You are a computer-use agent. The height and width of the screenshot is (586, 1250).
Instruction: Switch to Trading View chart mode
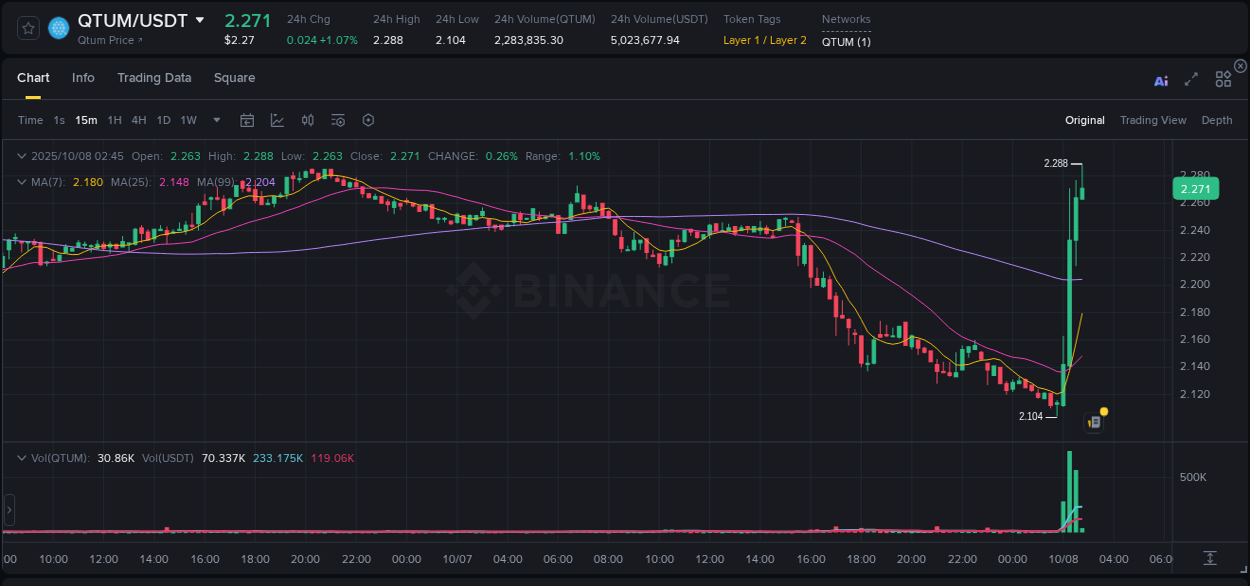coord(1153,120)
